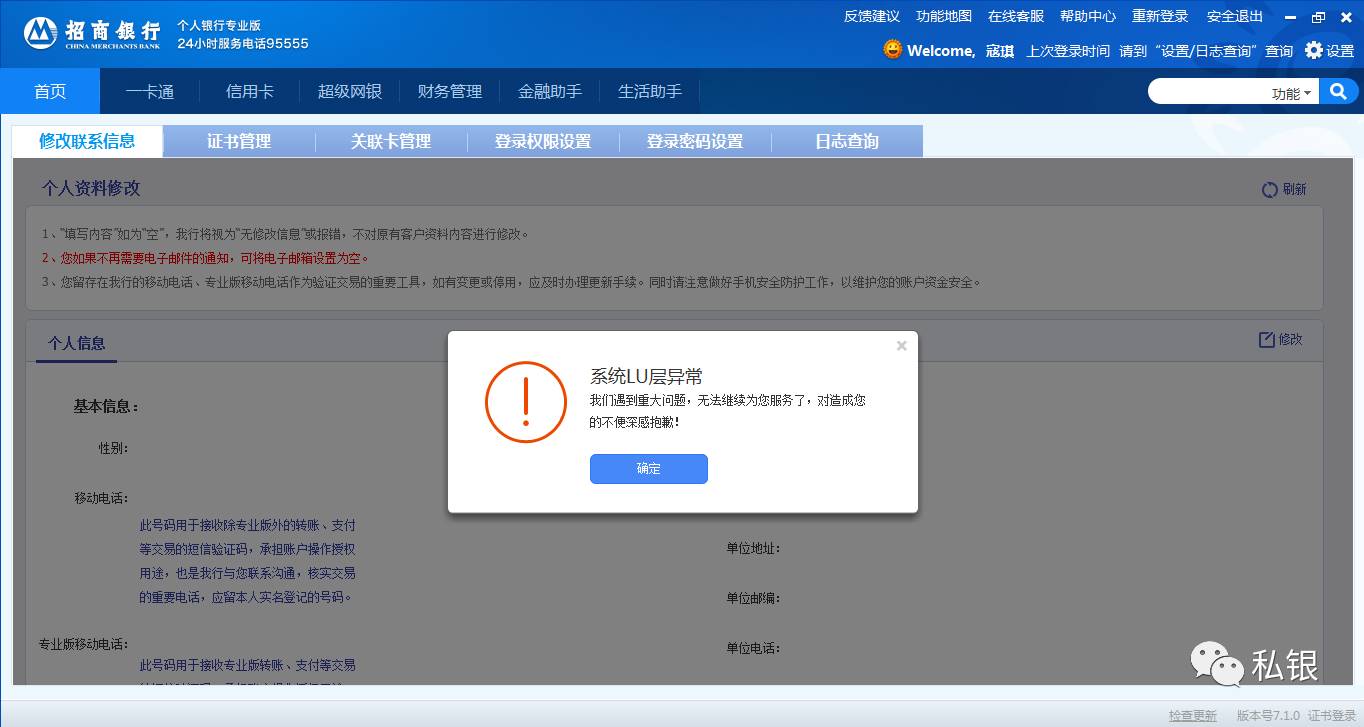Click the 性别 field label
Screen dimensions: 1364x727
(113, 448)
